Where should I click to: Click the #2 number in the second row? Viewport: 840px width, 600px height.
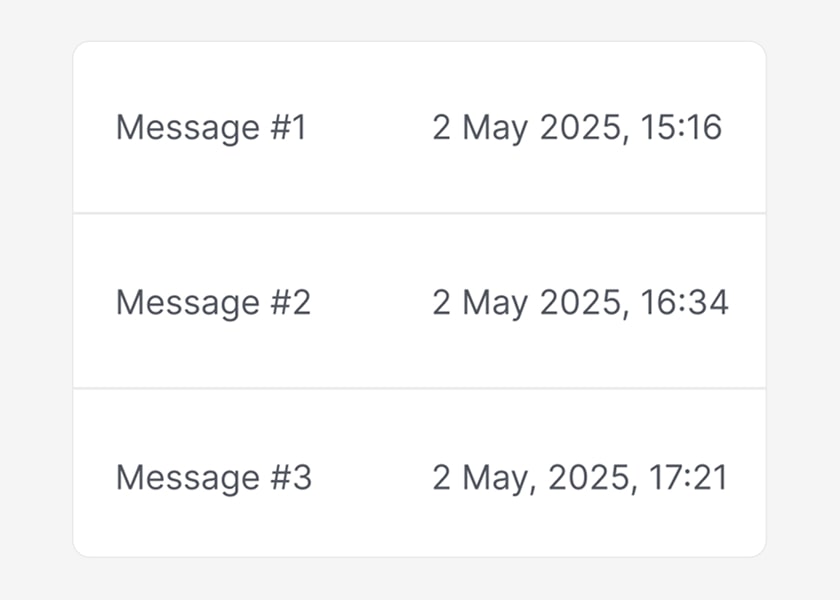tap(289, 302)
